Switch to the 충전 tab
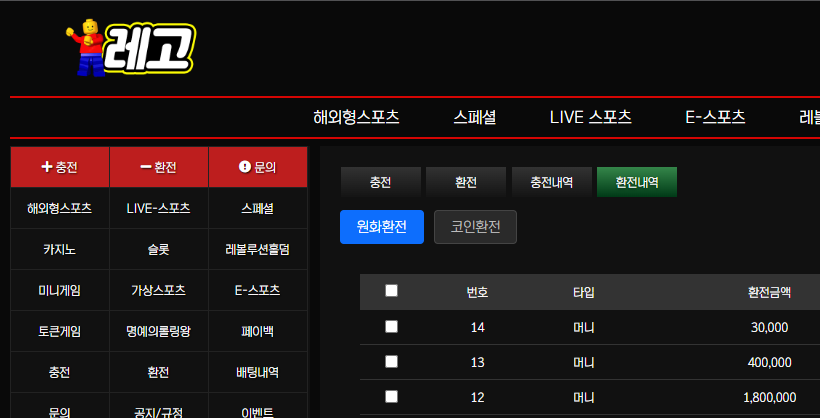Viewport: 820px width, 418px height. [x=381, y=182]
